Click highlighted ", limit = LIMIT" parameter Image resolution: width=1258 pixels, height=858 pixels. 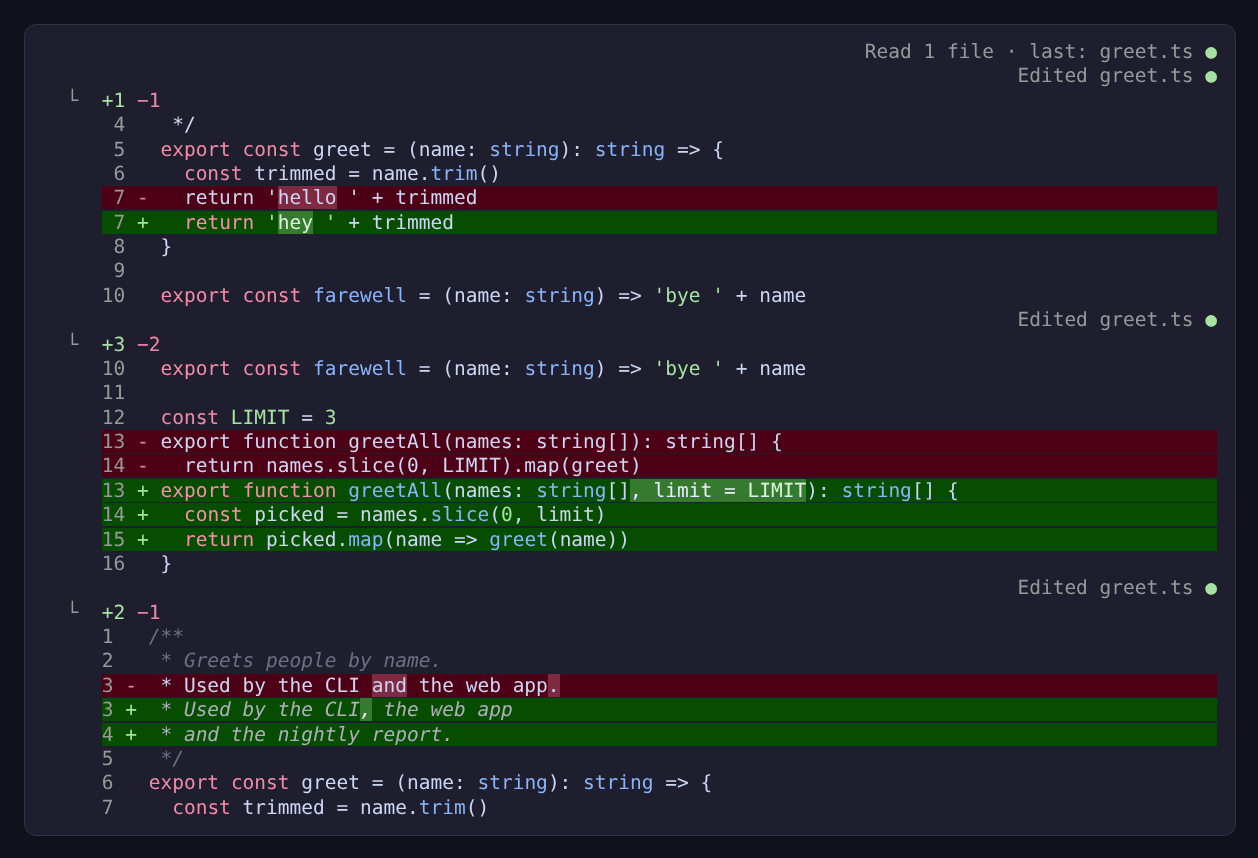click(718, 490)
